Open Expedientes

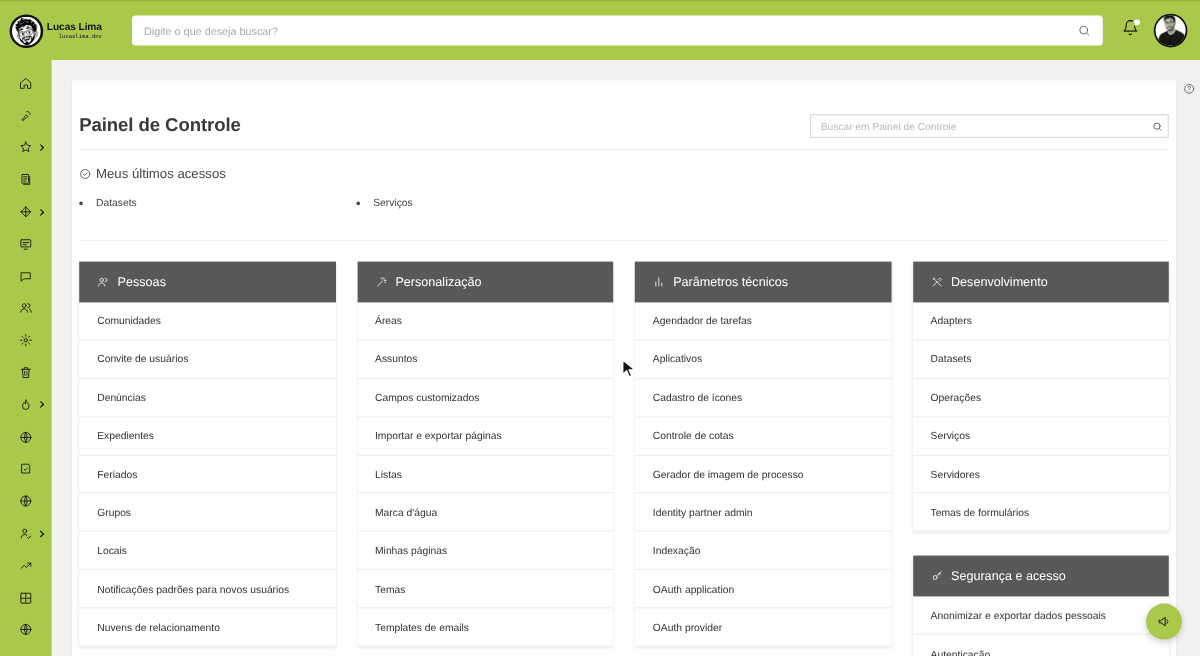tap(207, 436)
